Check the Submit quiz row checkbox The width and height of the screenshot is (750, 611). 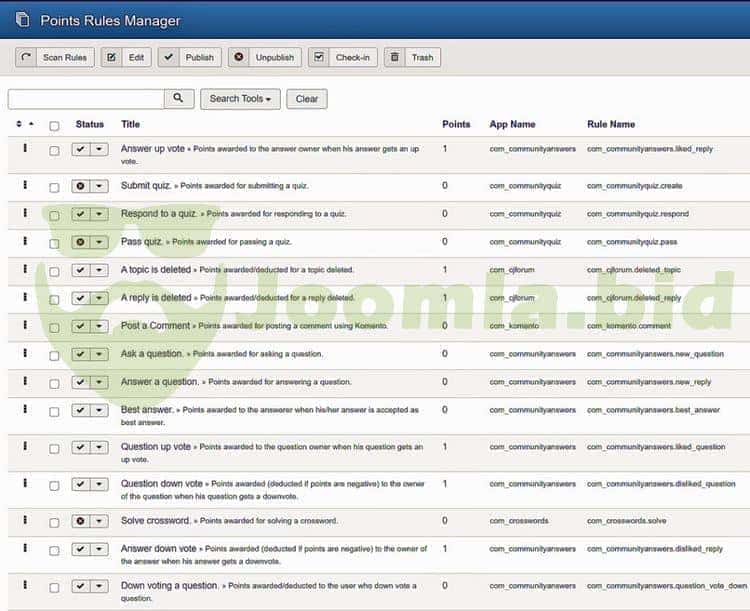click(x=54, y=188)
